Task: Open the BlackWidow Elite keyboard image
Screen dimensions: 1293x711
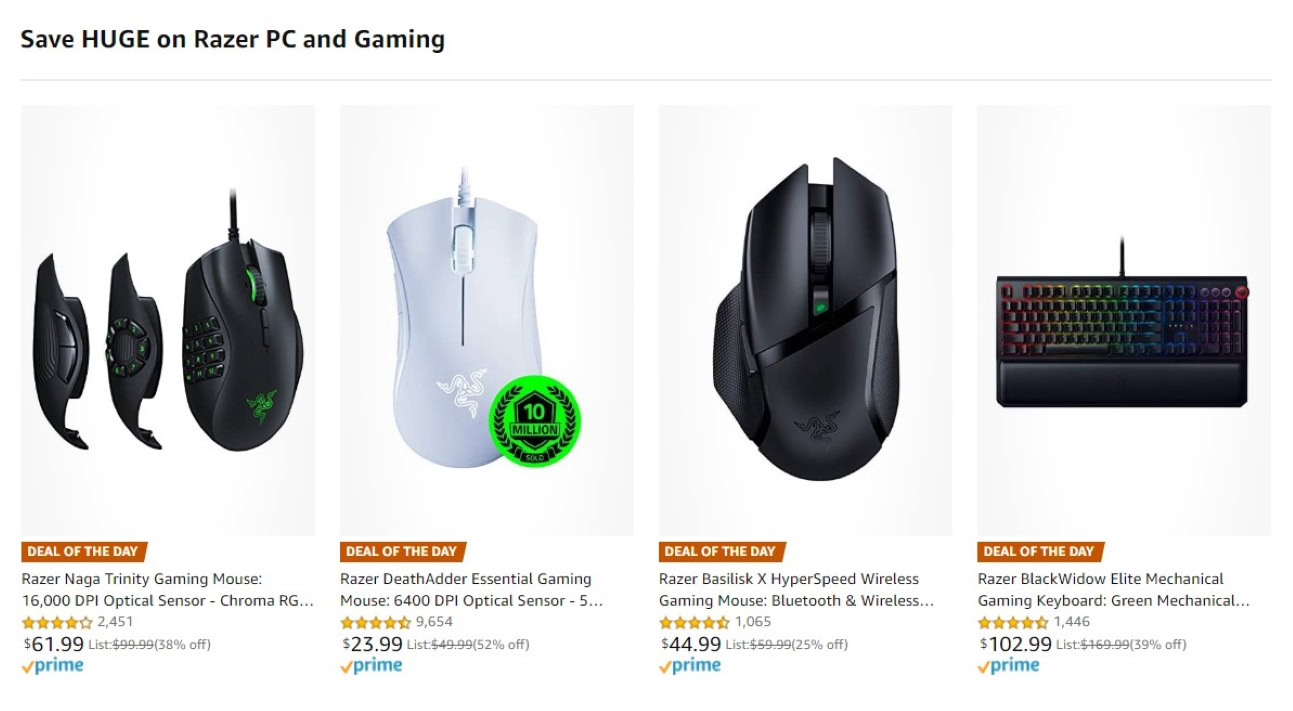Action: click(x=1124, y=320)
